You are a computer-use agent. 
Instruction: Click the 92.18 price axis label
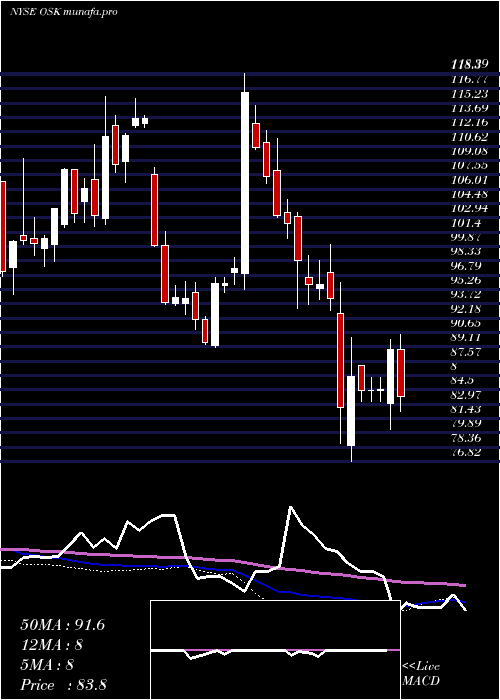click(466, 308)
